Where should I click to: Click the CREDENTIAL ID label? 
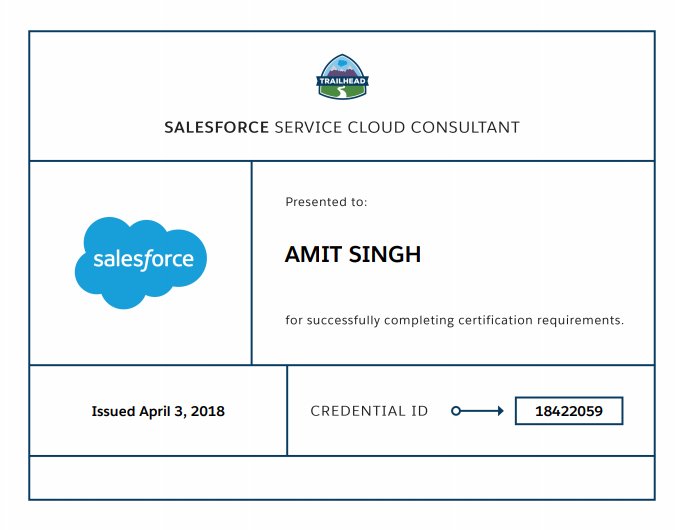369,411
